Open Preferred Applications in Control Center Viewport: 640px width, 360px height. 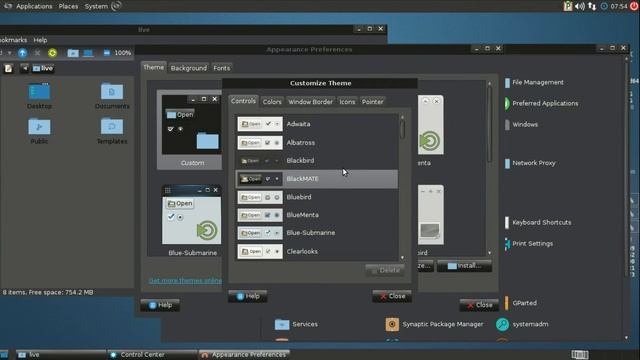coord(541,103)
